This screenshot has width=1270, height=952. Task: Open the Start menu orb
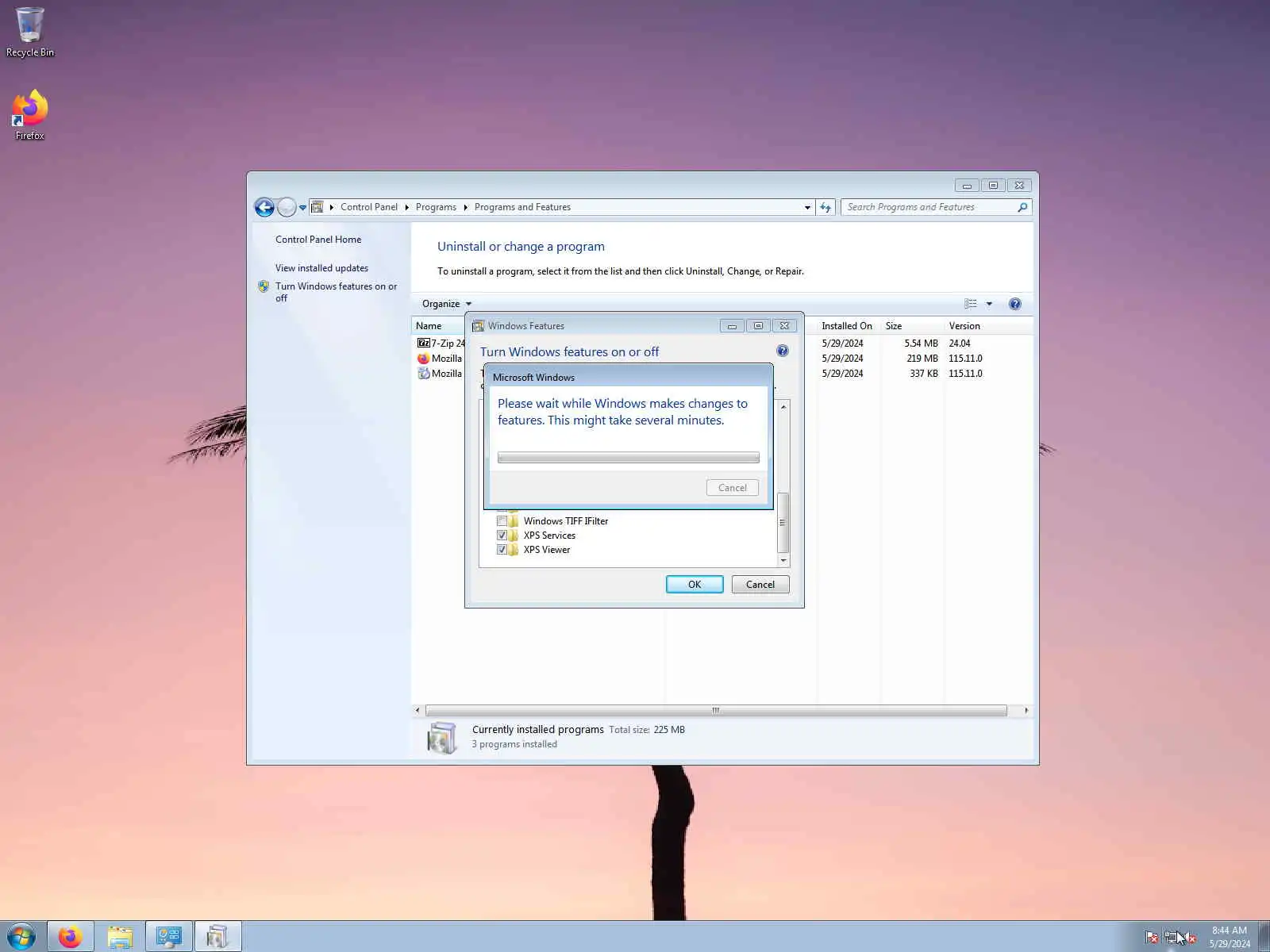coord(21,937)
